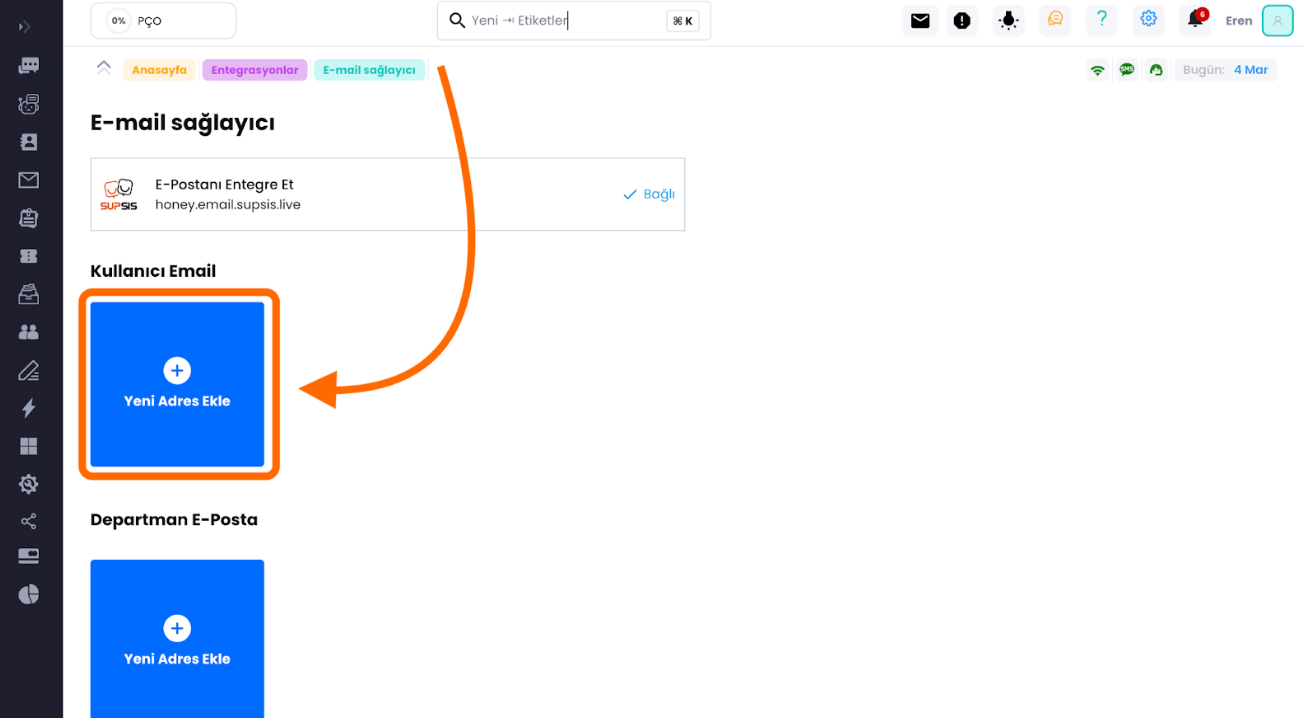Open the four-square grid icon in sidebar

click(28, 446)
